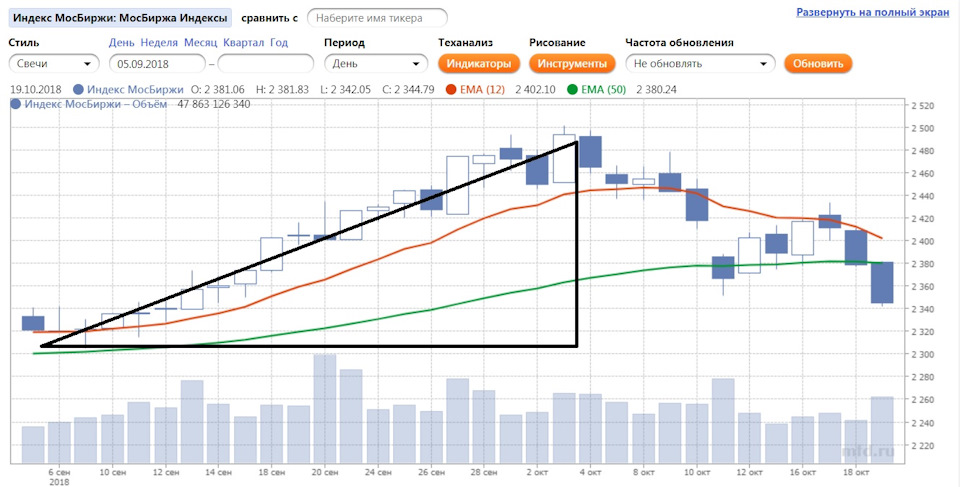Click the Индекс МосБиржи: МосБиржа Индексы title
This screenshot has width=960, height=487.
(120, 18)
